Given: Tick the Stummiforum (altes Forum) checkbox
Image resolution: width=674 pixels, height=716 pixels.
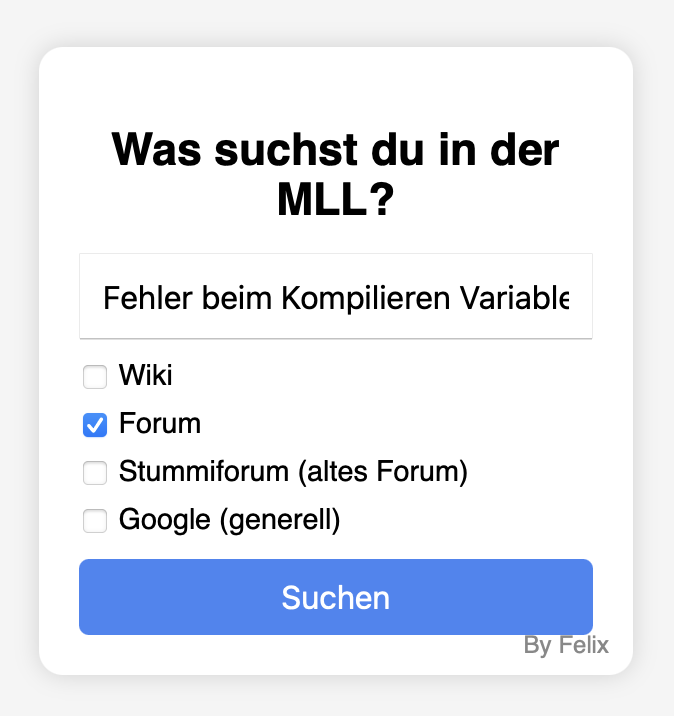Looking at the screenshot, I should click(x=95, y=473).
